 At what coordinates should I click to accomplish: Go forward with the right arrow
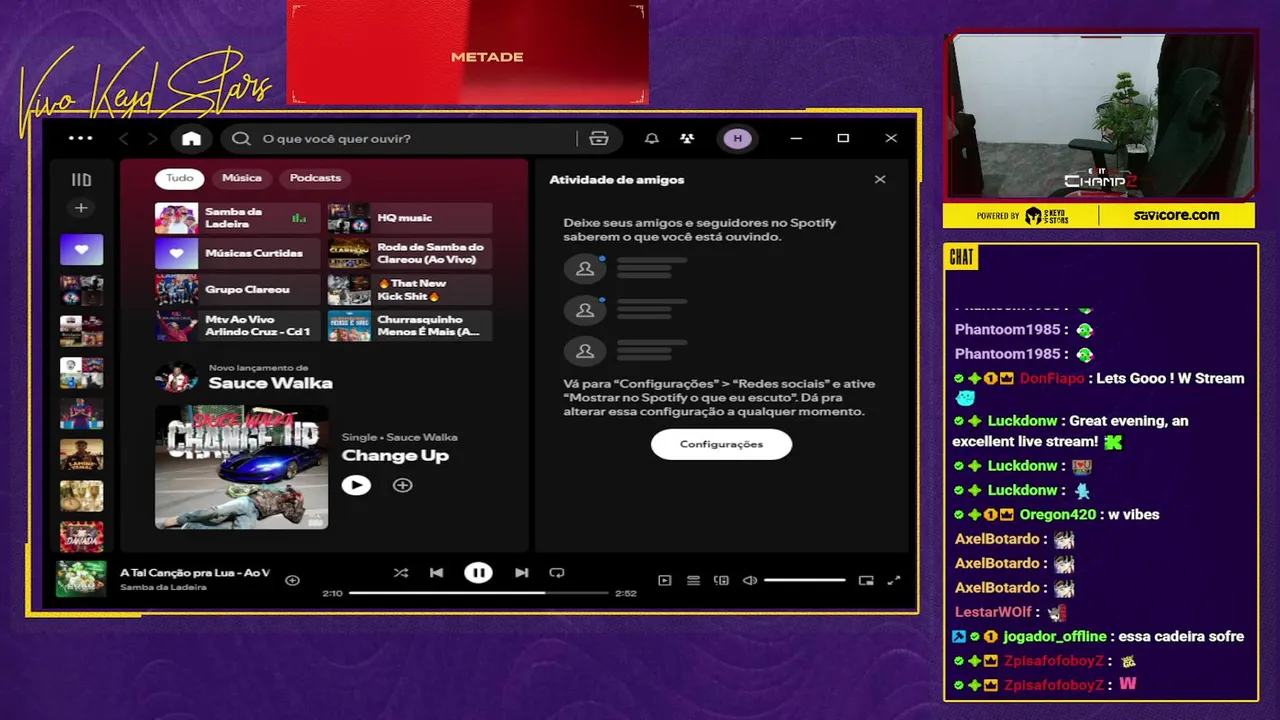coord(152,139)
